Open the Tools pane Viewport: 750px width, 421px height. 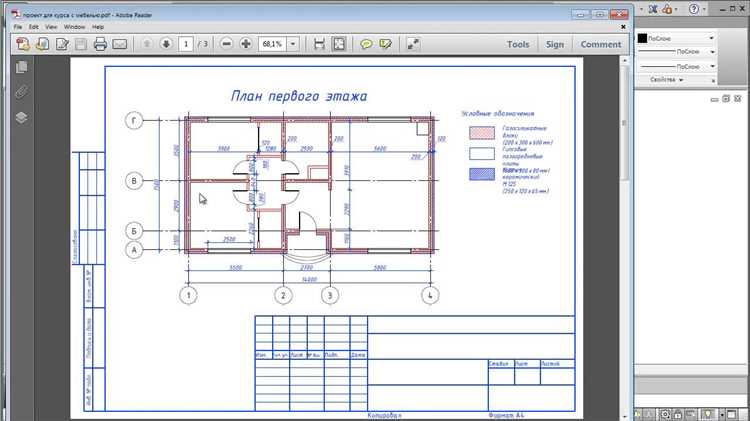click(518, 44)
